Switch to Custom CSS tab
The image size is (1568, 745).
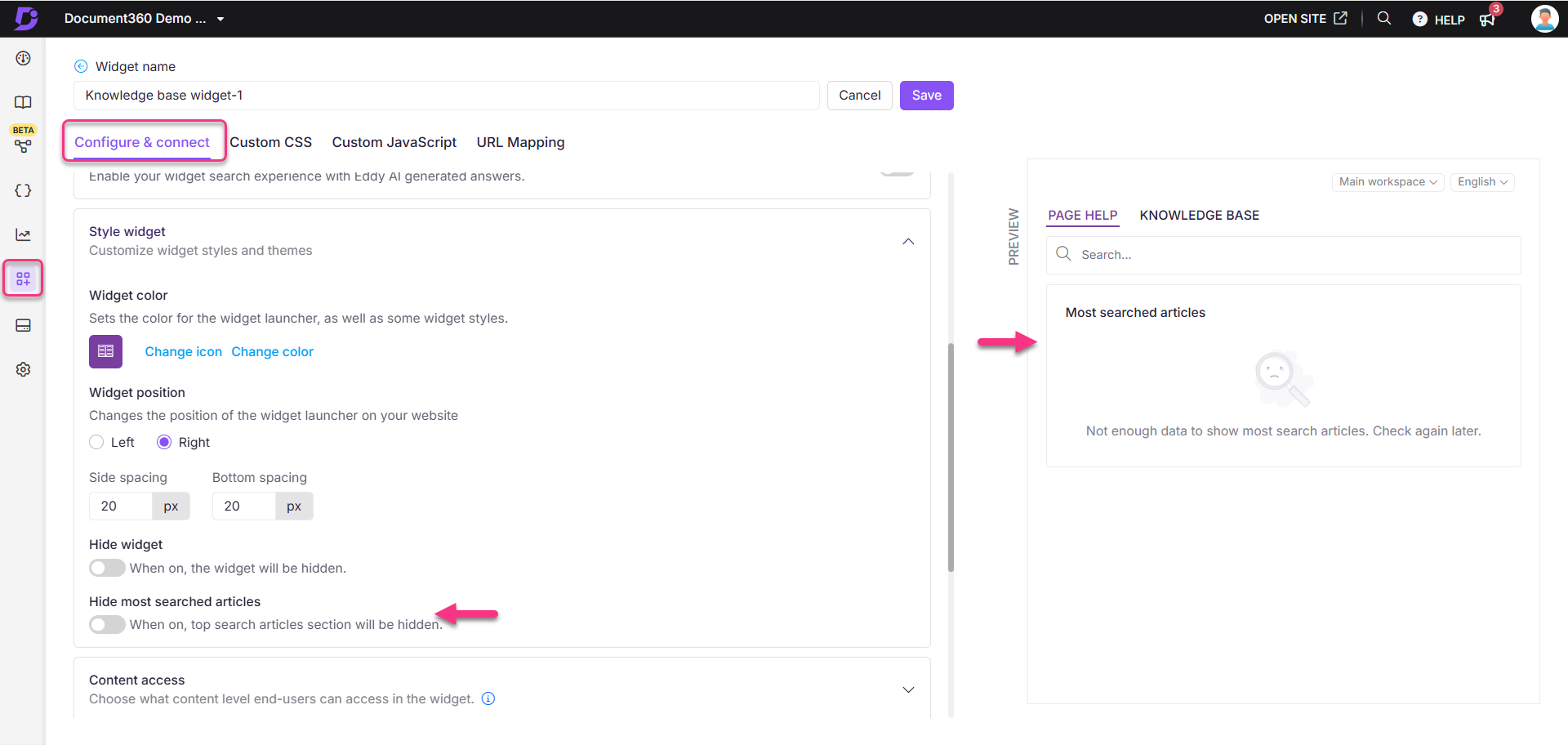click(271, 142)
